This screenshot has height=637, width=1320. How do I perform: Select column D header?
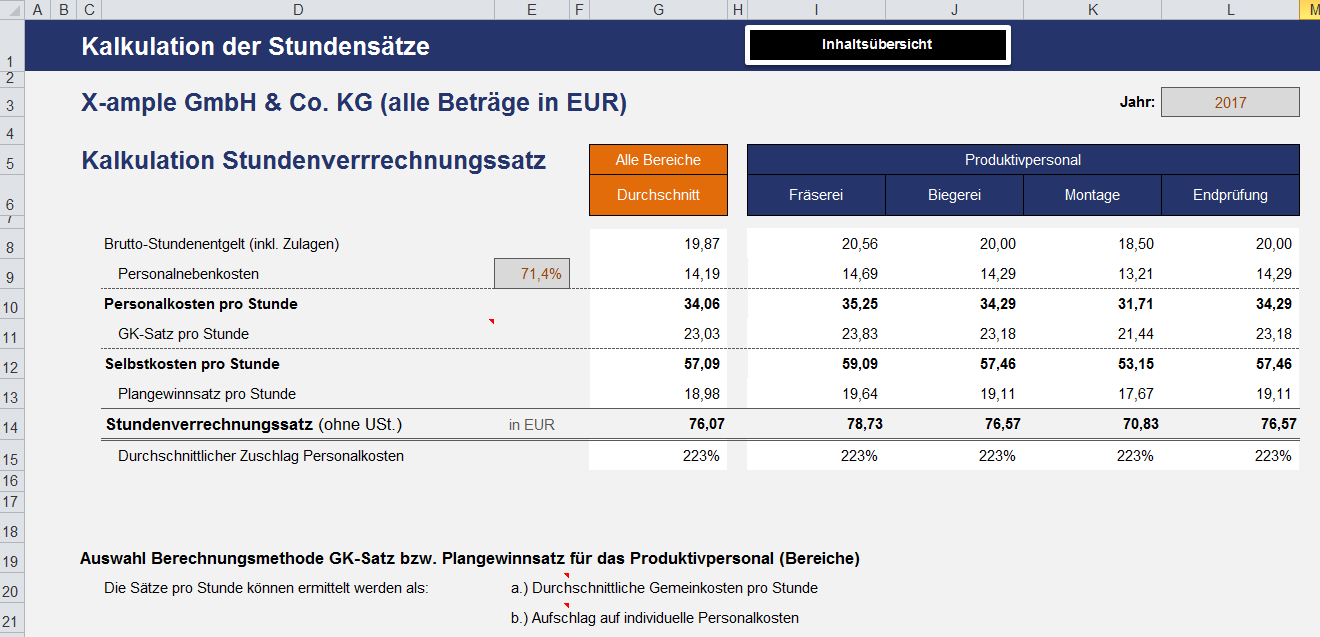click(x=297, y=9)
